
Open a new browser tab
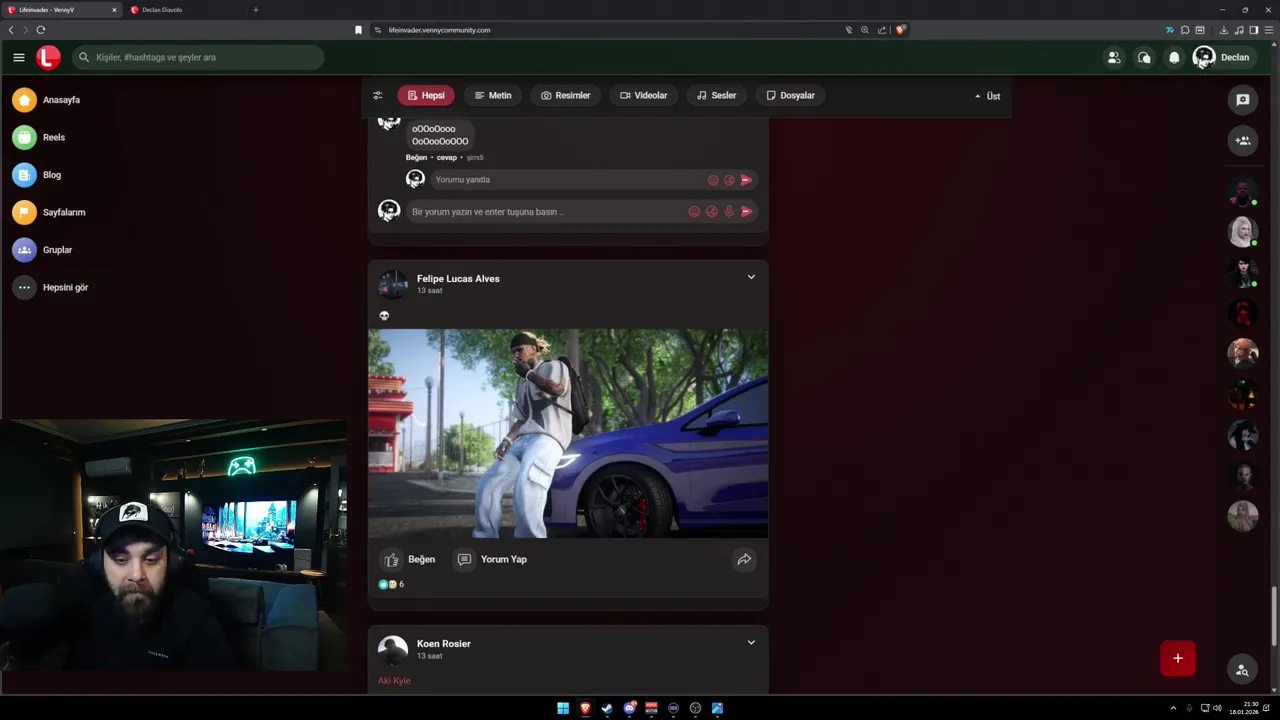[x=255, y=10]
